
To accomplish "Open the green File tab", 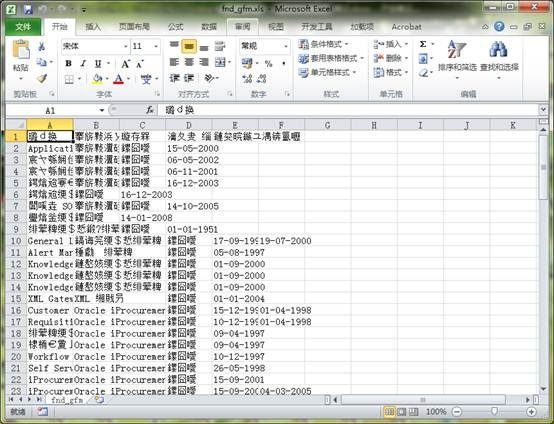I will pyautogui.click(x=23, y=27).
